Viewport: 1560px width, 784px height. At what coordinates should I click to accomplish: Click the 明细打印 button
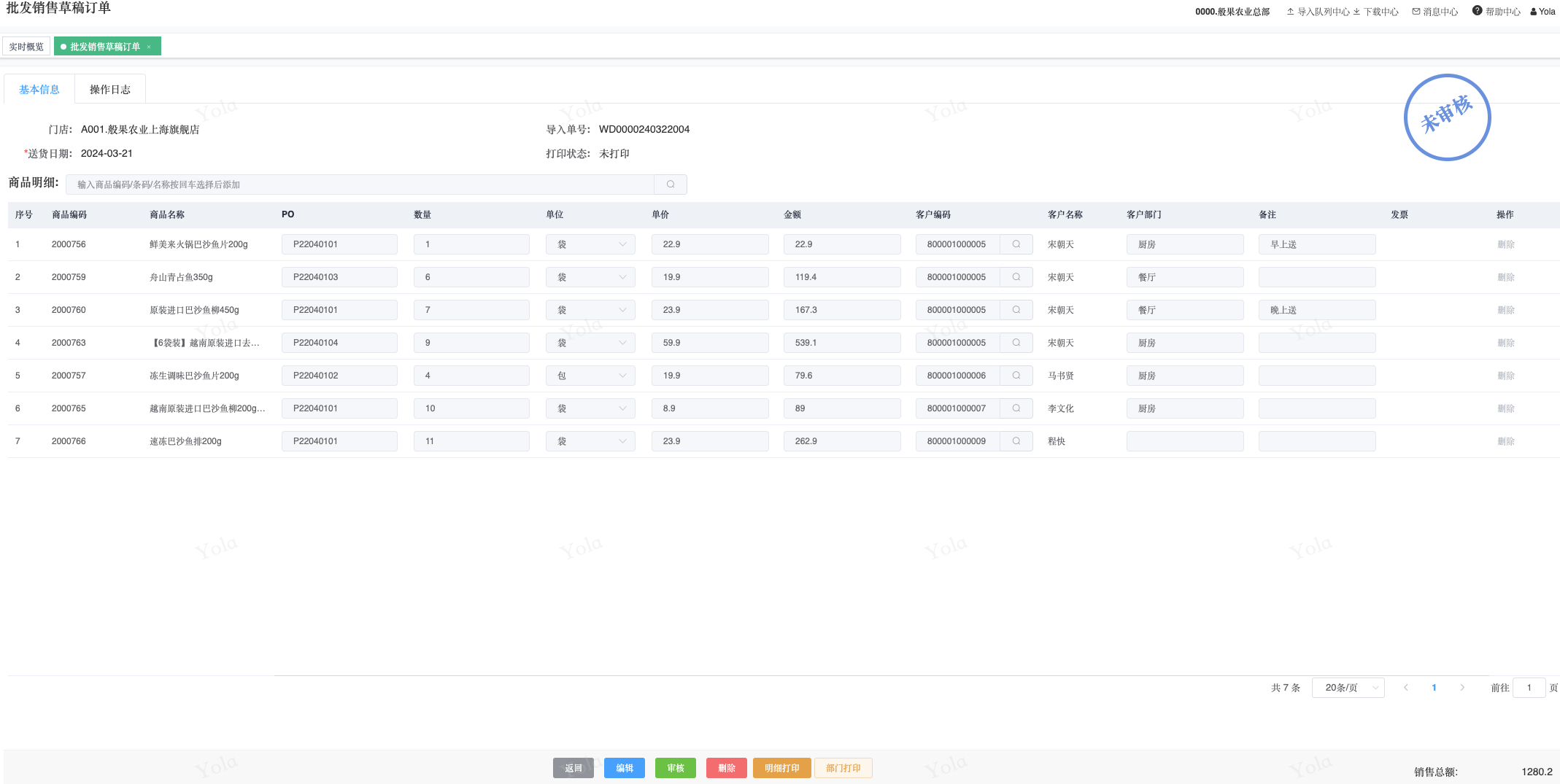tap(781, 768)
